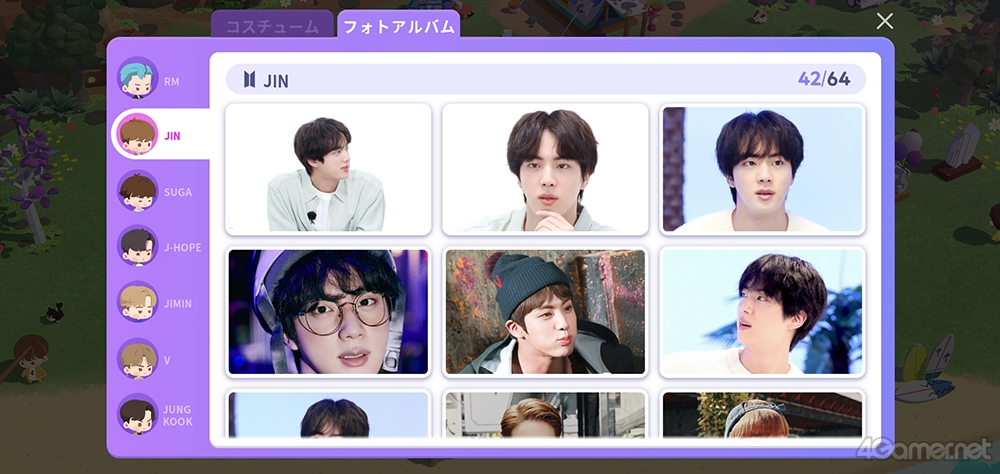This screenshot has height=474, width=1000.
Task: Switch to the コスチューム tab
Action: tap(272, 27)
